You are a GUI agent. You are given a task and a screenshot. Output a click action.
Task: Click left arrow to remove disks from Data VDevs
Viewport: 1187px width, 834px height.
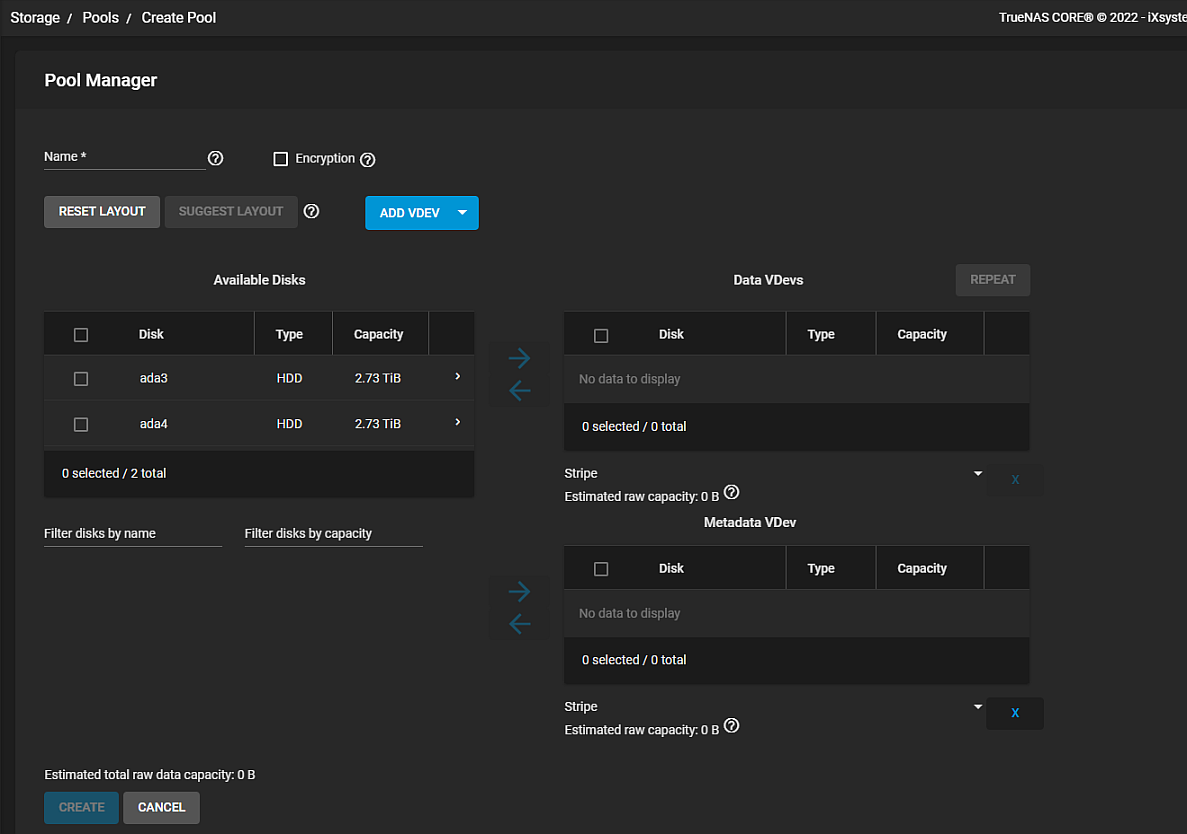(519, 390)
